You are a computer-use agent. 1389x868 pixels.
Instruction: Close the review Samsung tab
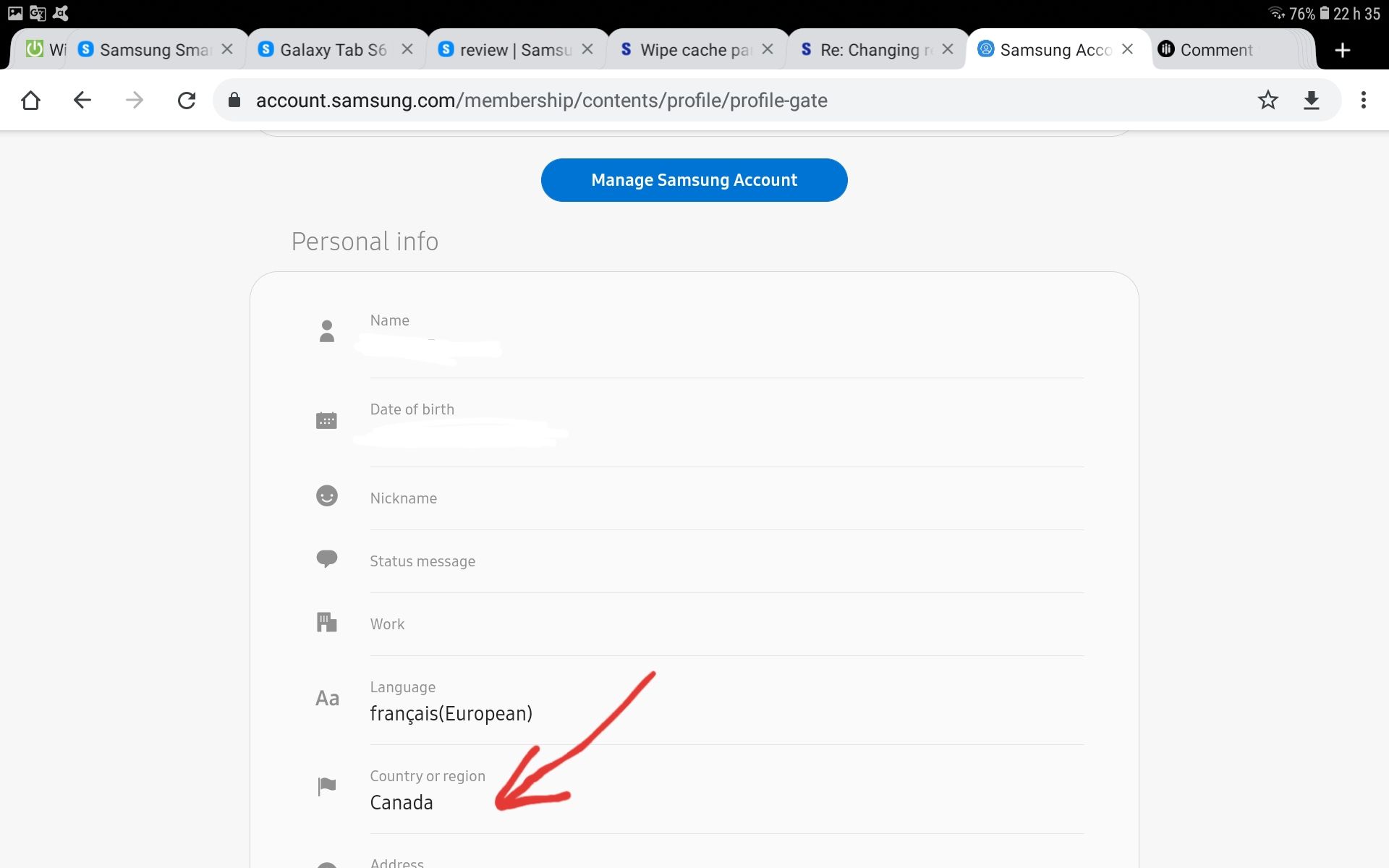pos(587,49)
